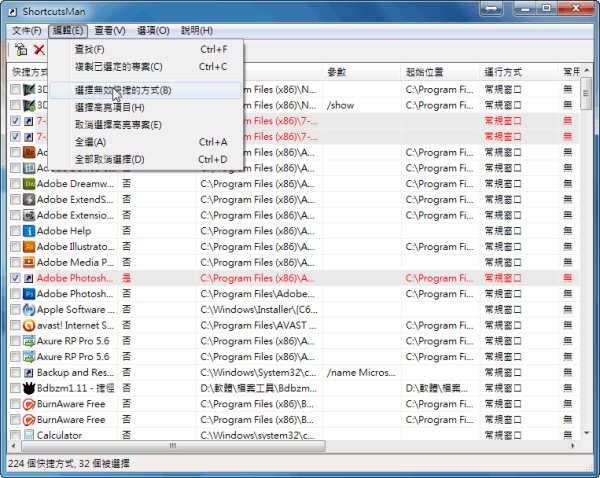The image size is (600, 478).
Task: Select the Adobe Dreamw... shortcut name
Action: click(x=75, y=184)
